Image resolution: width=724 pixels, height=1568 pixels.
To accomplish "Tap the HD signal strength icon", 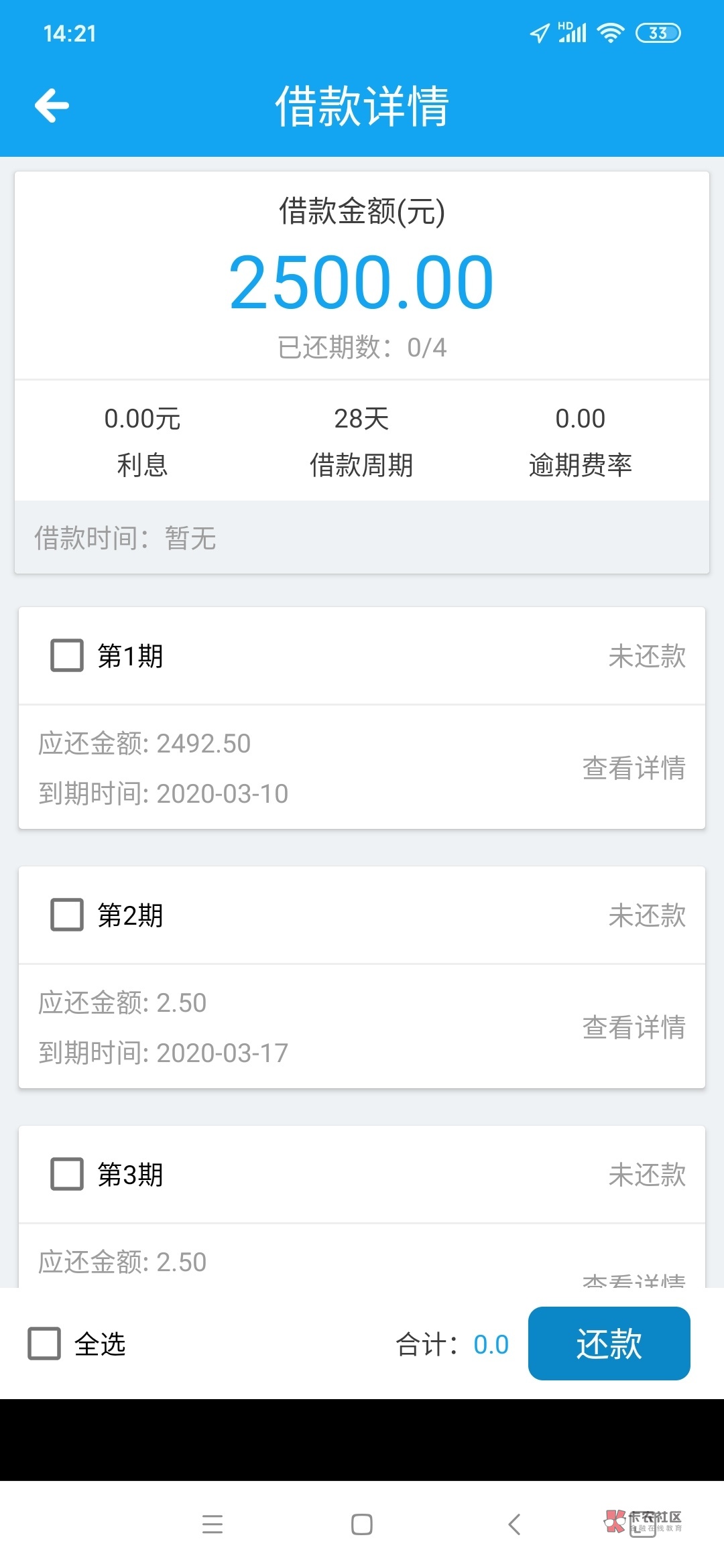I will tap(572, 32).
